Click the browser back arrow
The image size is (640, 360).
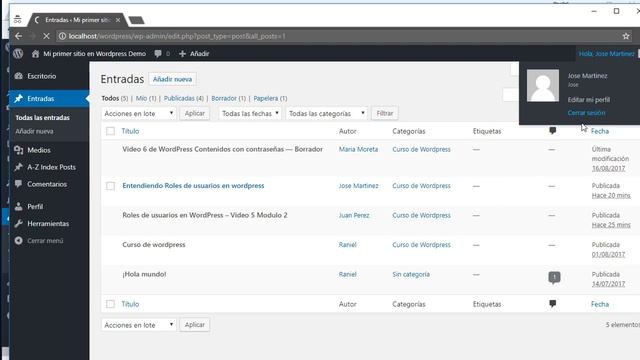click(x=19, y=36)
